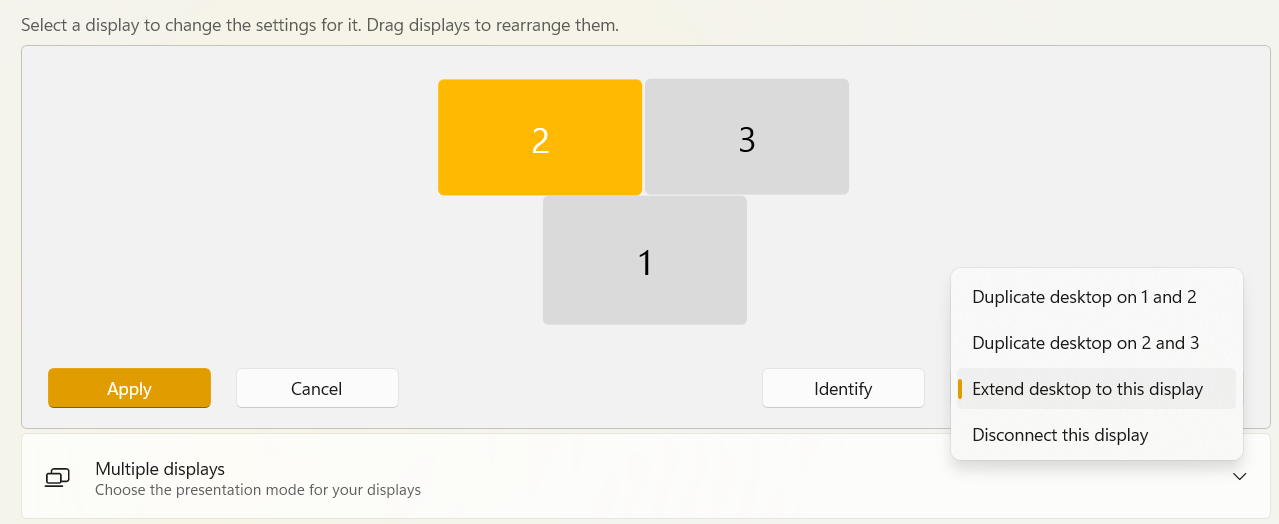Expand the Multiple displays chevron
This screenshot has height=524, width=1279.
tap(1240, 477)
